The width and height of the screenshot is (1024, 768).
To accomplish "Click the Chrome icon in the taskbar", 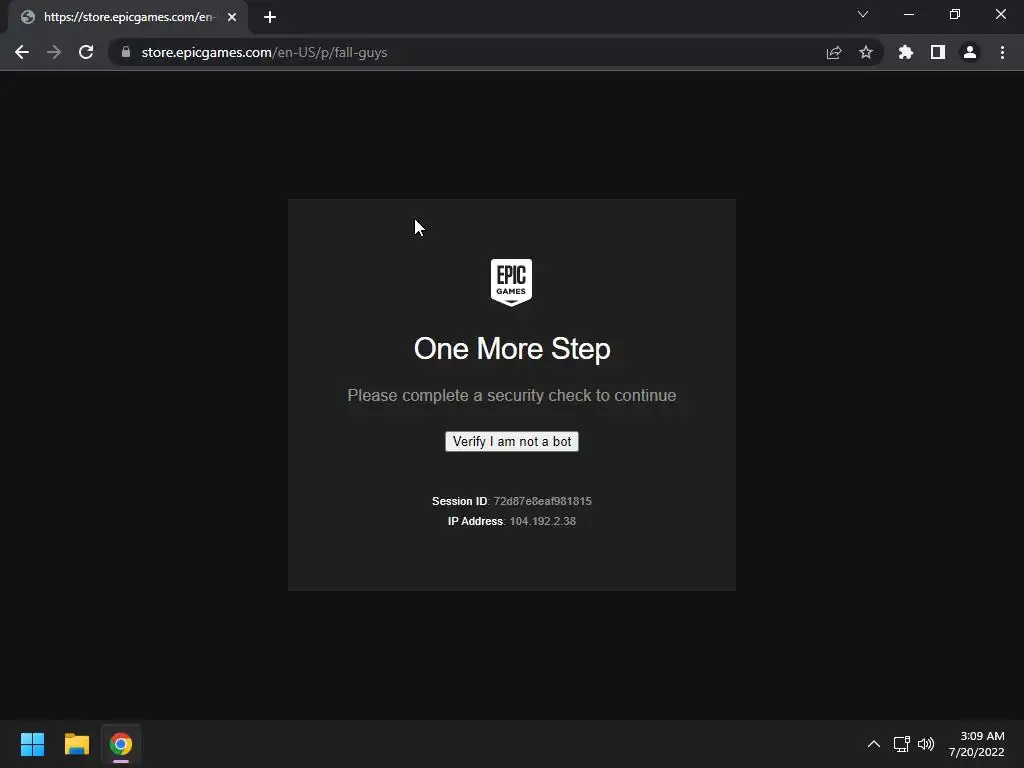I will tap(121, 744).
